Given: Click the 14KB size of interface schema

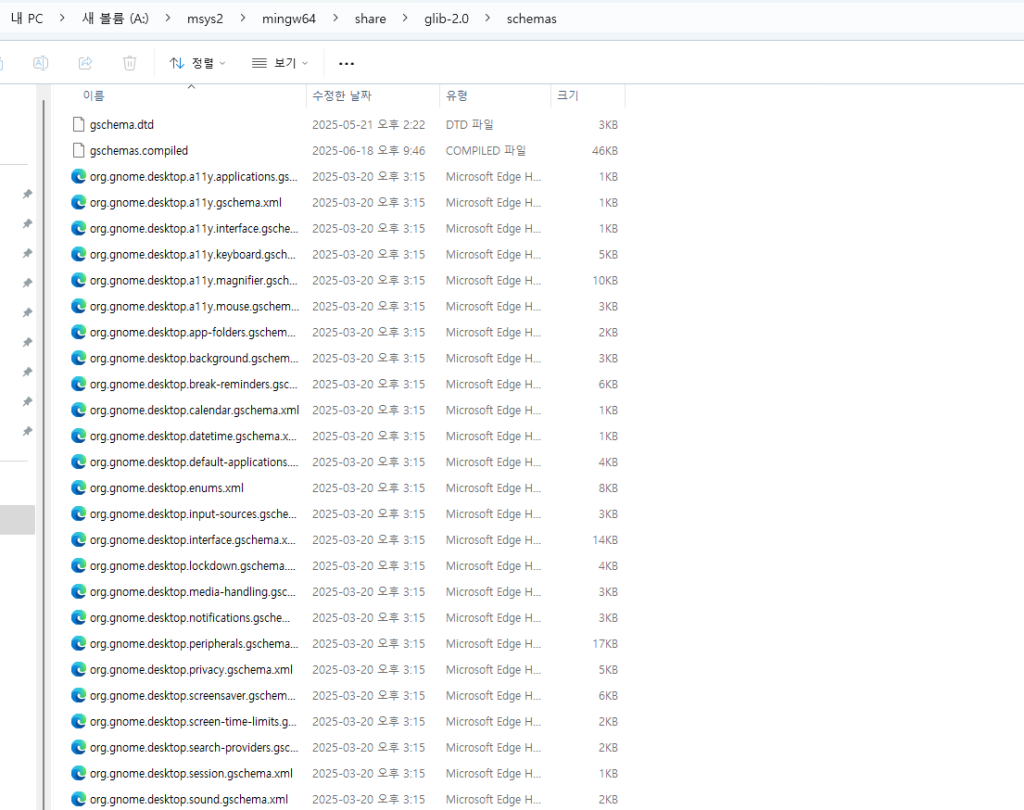Looking at the screenshot, I should click(605, 540).
